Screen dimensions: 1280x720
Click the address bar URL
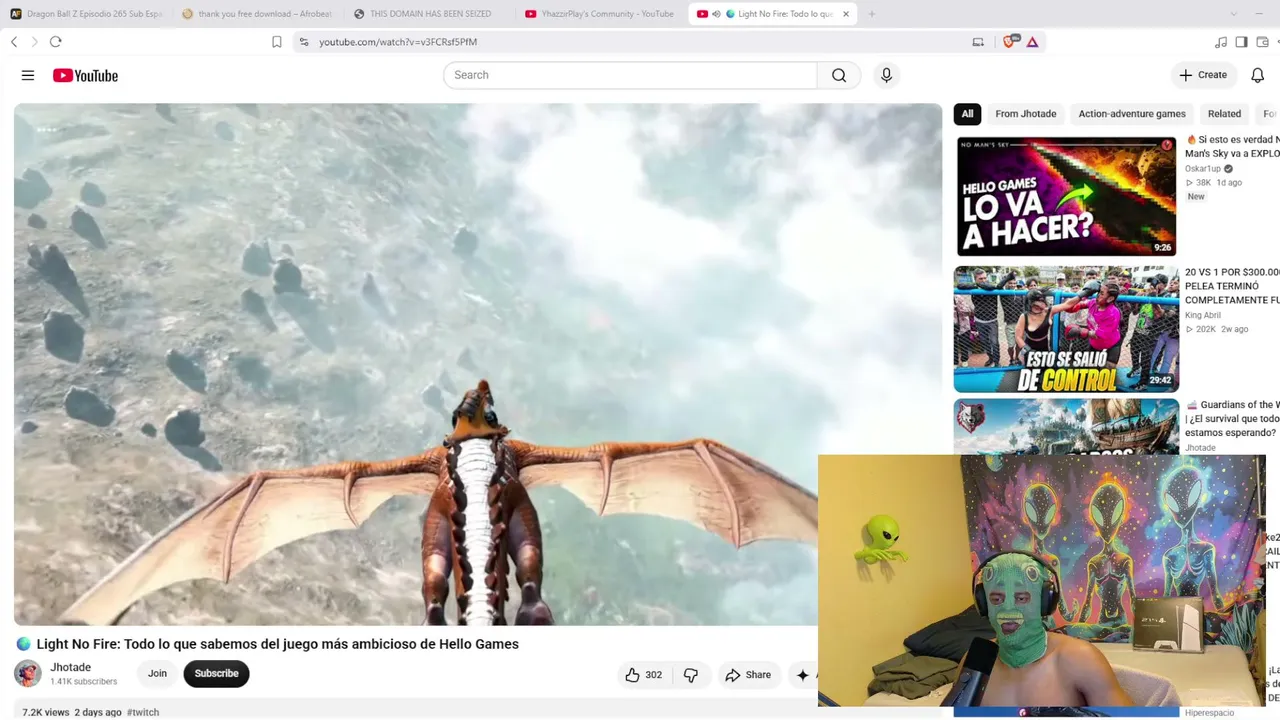point(398,42)
